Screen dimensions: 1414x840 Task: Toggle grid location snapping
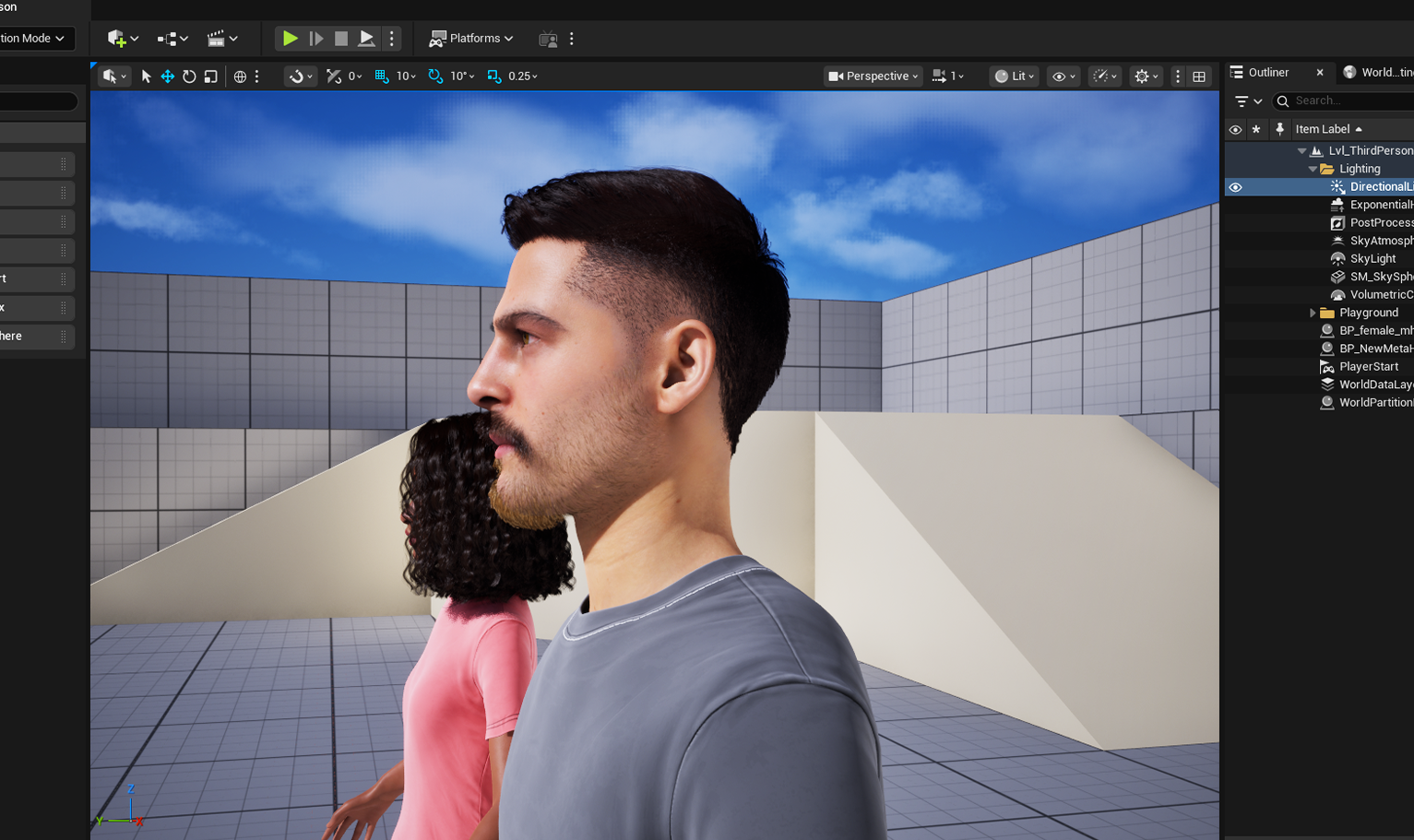[x=382, y=77]
